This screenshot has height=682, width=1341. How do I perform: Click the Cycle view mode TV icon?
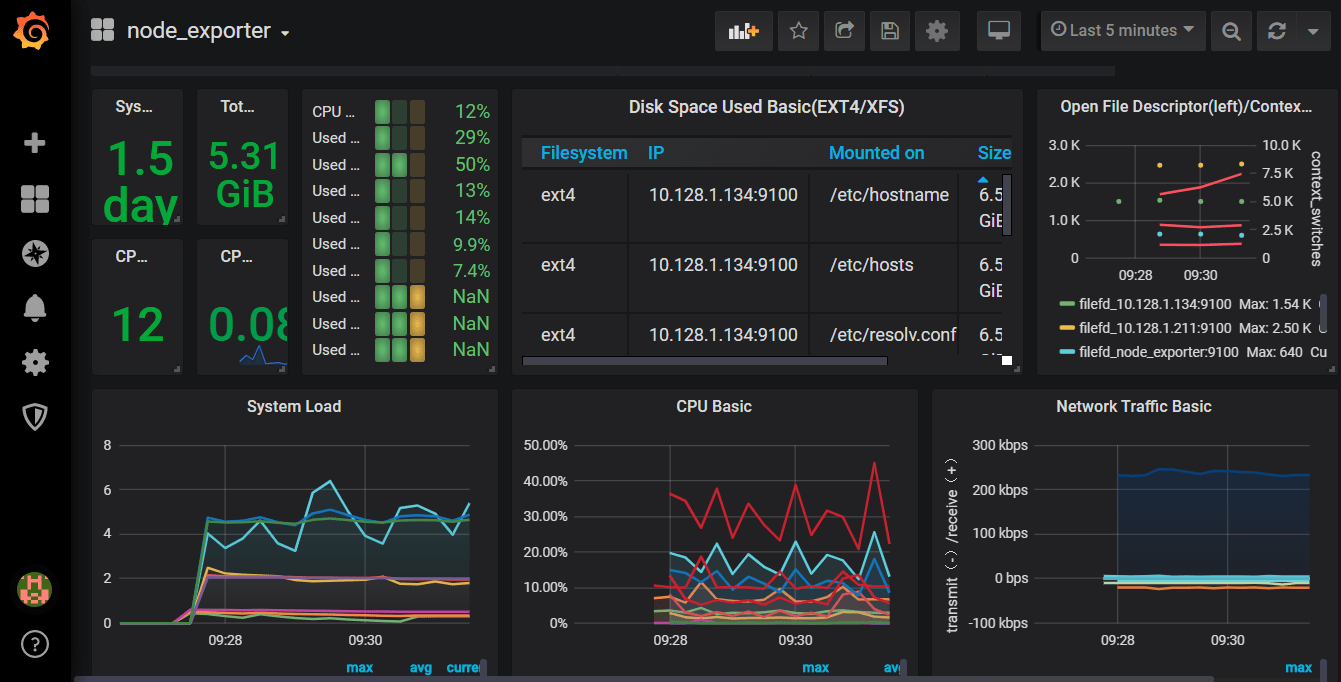pyautogui.click(x=998, y=30)
